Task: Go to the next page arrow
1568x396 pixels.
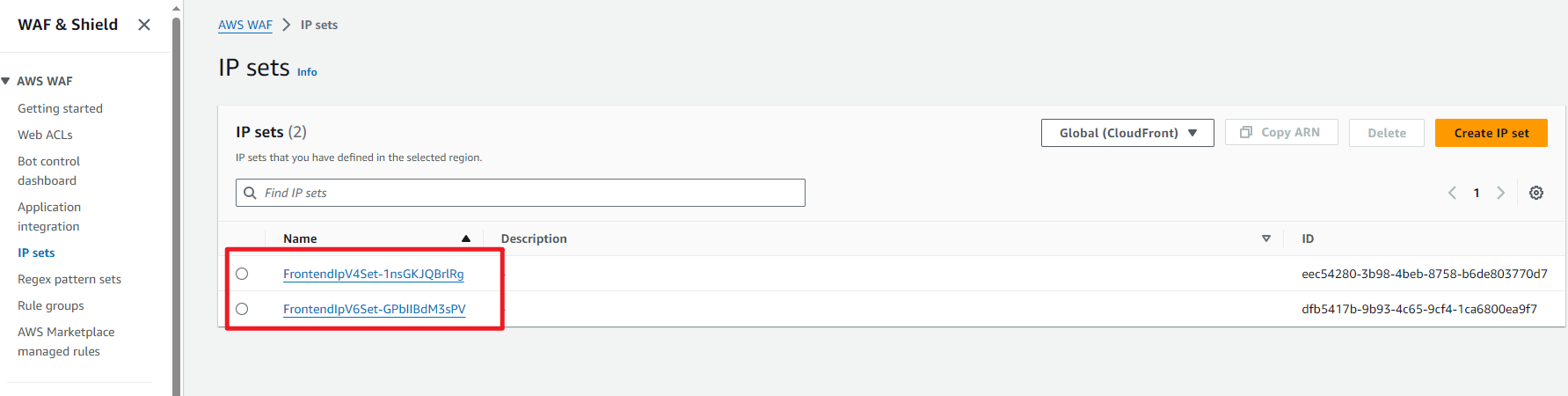Action: point(1501,193)
